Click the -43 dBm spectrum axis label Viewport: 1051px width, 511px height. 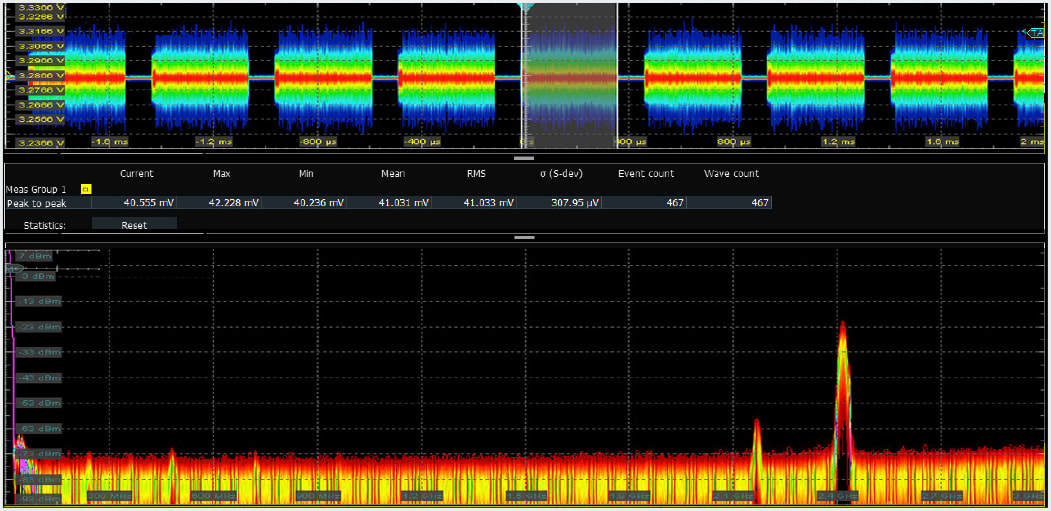[39, 378]
